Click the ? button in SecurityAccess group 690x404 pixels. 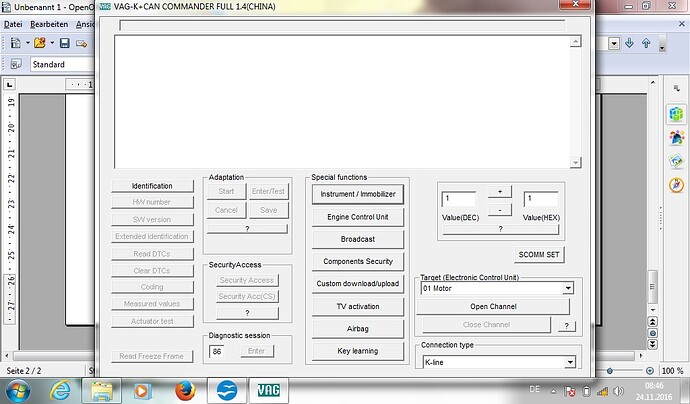point(247,313)
